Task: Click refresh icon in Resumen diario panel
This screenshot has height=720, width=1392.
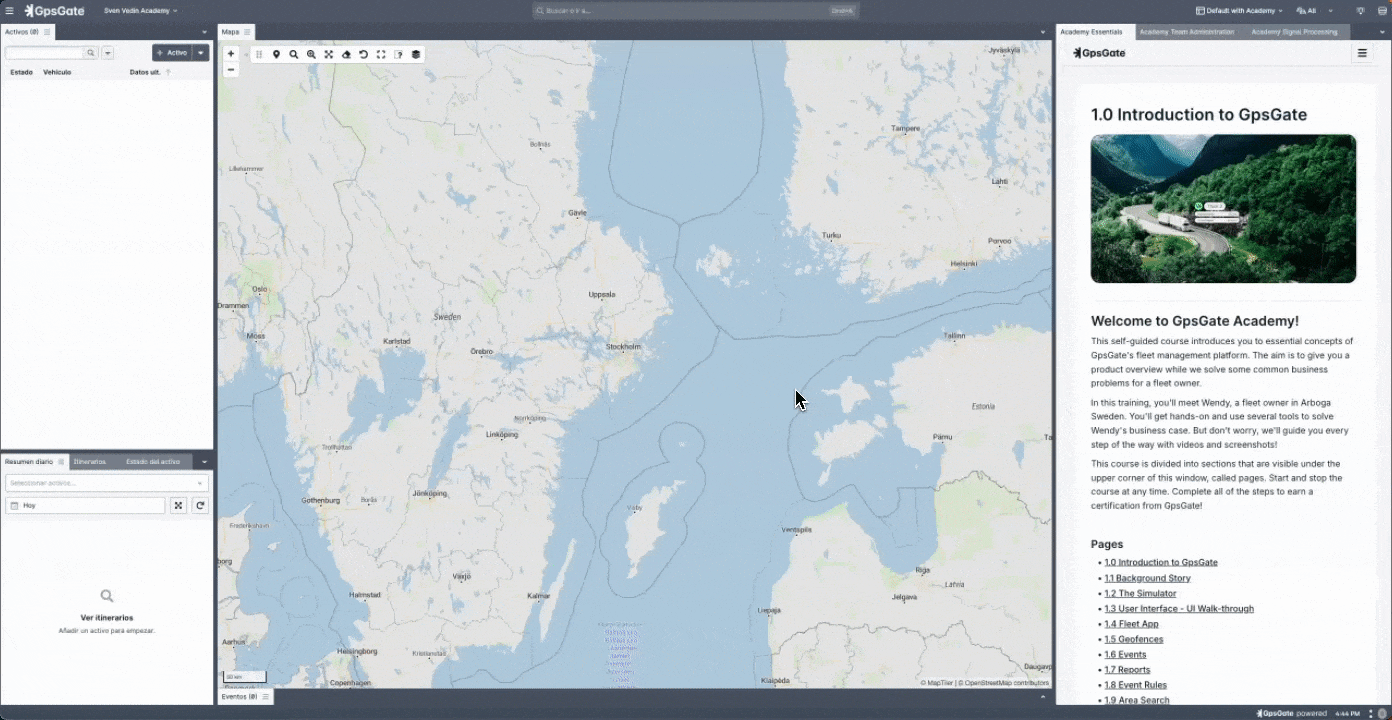Action: [200, 506]
